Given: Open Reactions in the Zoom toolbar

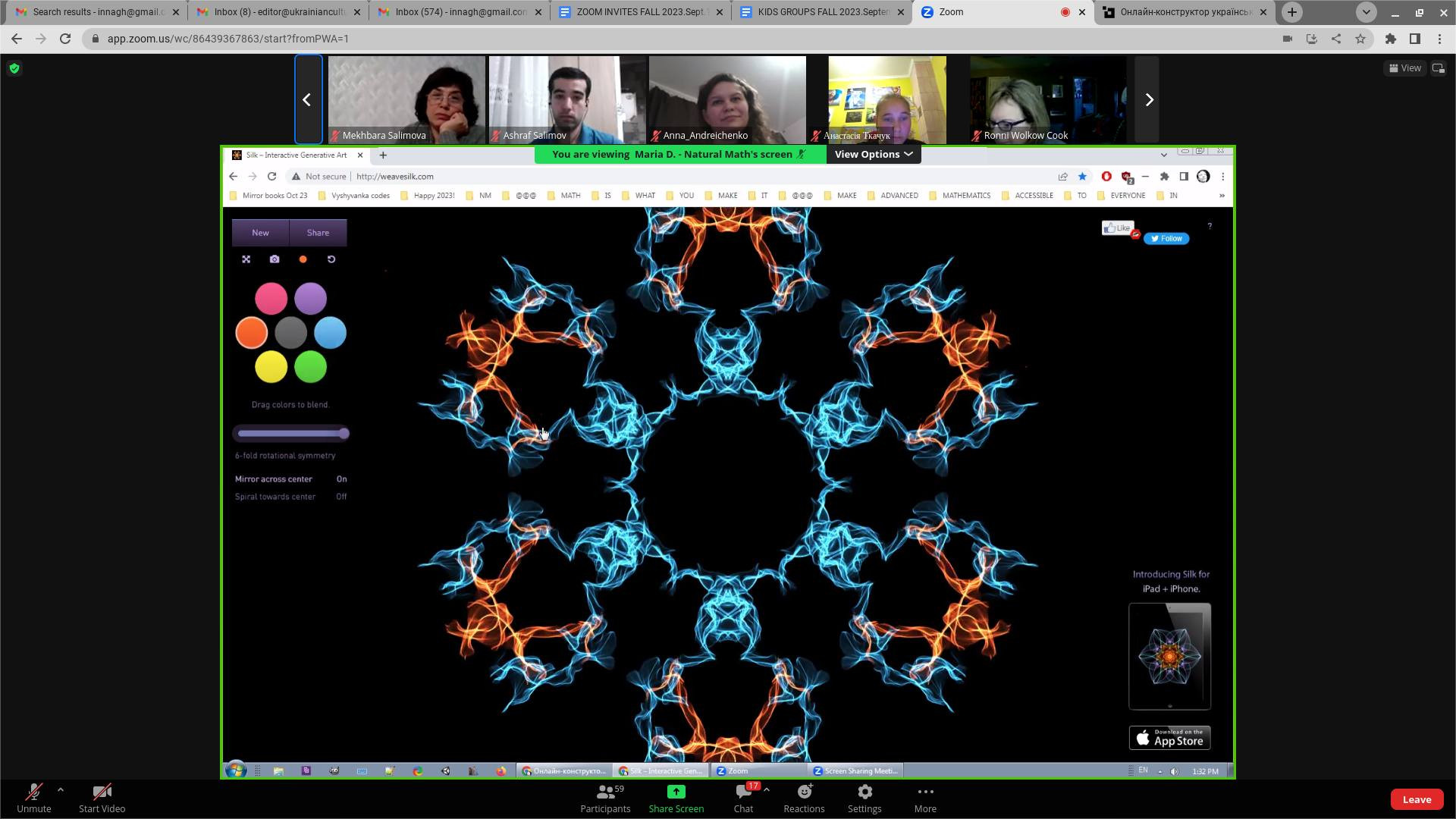Looking at the screenshot, I should (804, 793).
